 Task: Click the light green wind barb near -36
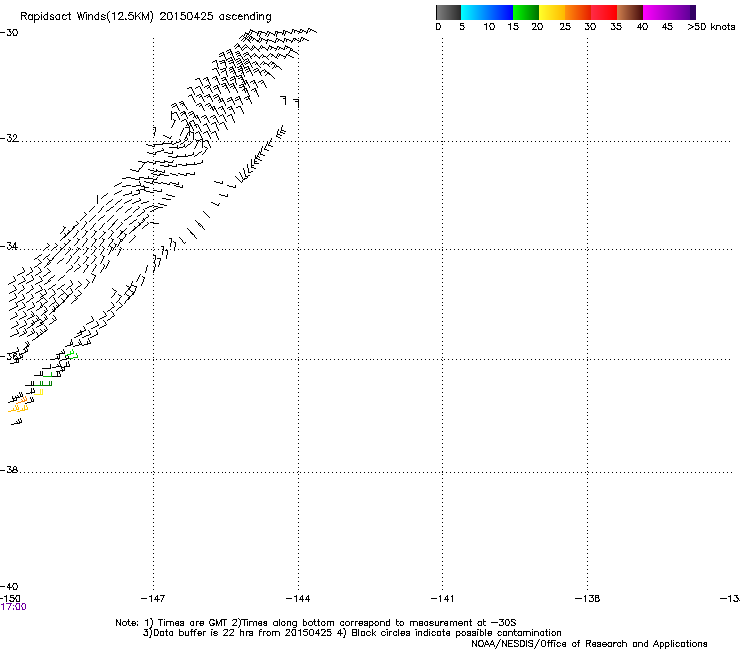coord(72,354)
